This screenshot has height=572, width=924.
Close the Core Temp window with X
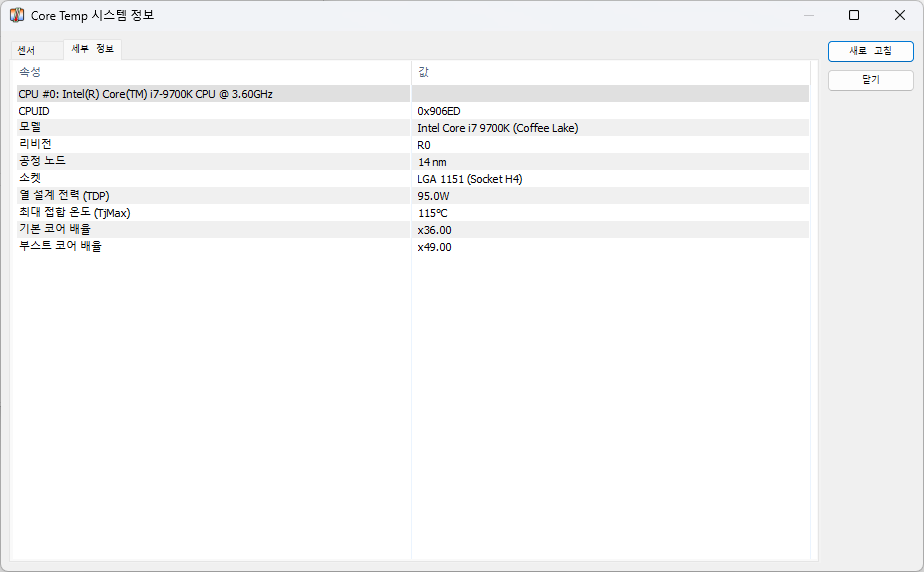(899, 15)
